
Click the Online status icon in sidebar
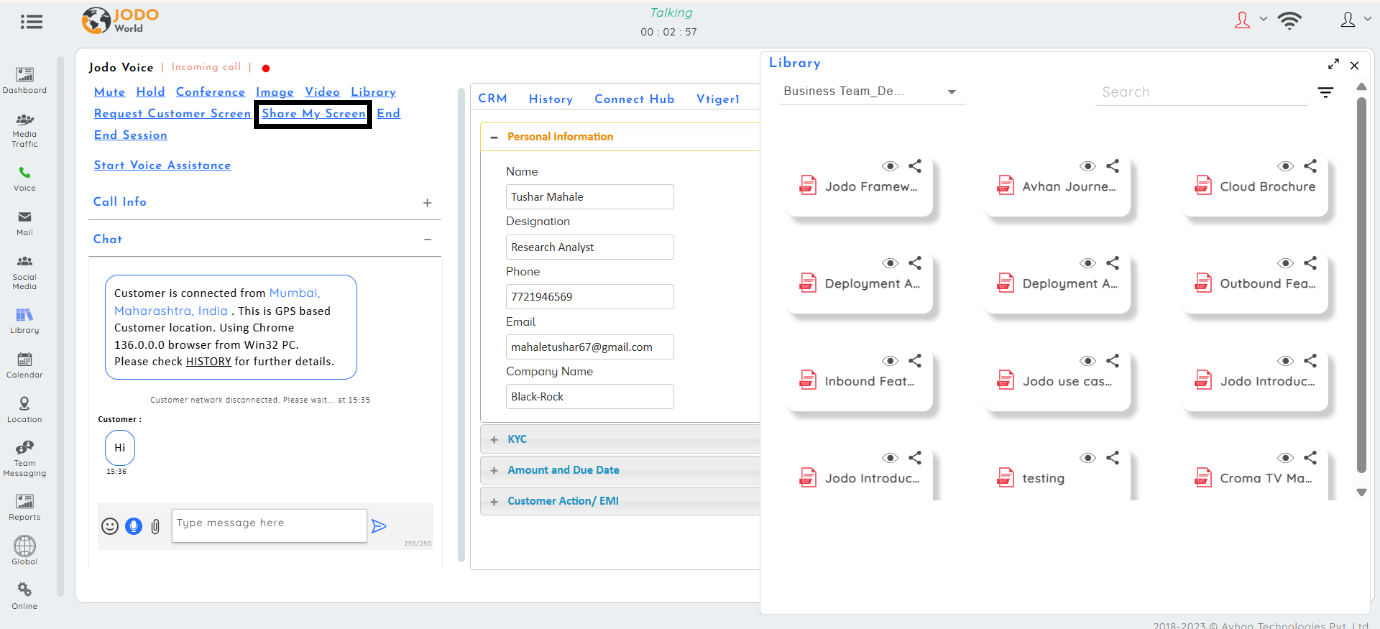tap(24, 590)
